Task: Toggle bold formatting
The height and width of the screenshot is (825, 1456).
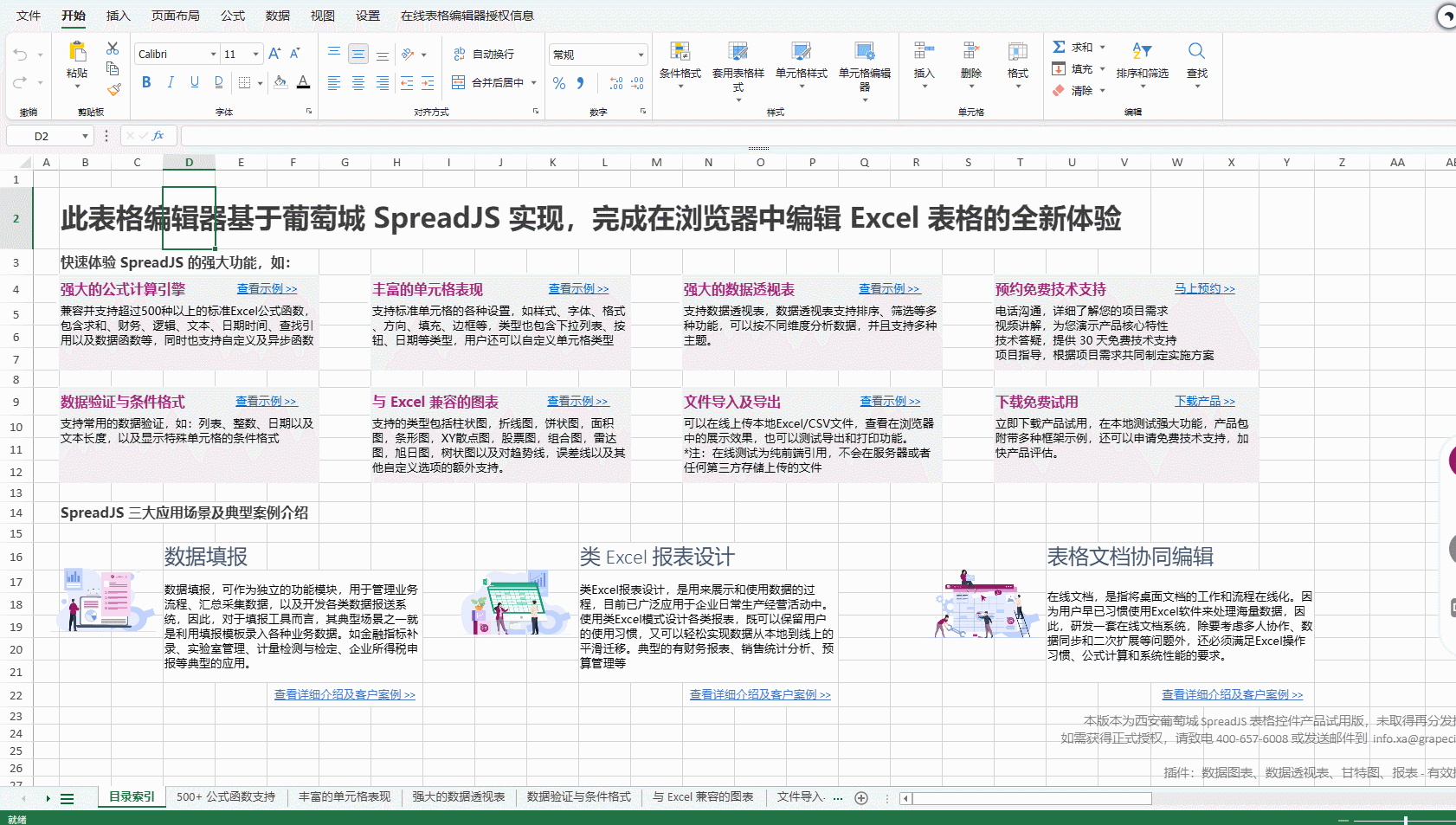Action: [146, 82]
